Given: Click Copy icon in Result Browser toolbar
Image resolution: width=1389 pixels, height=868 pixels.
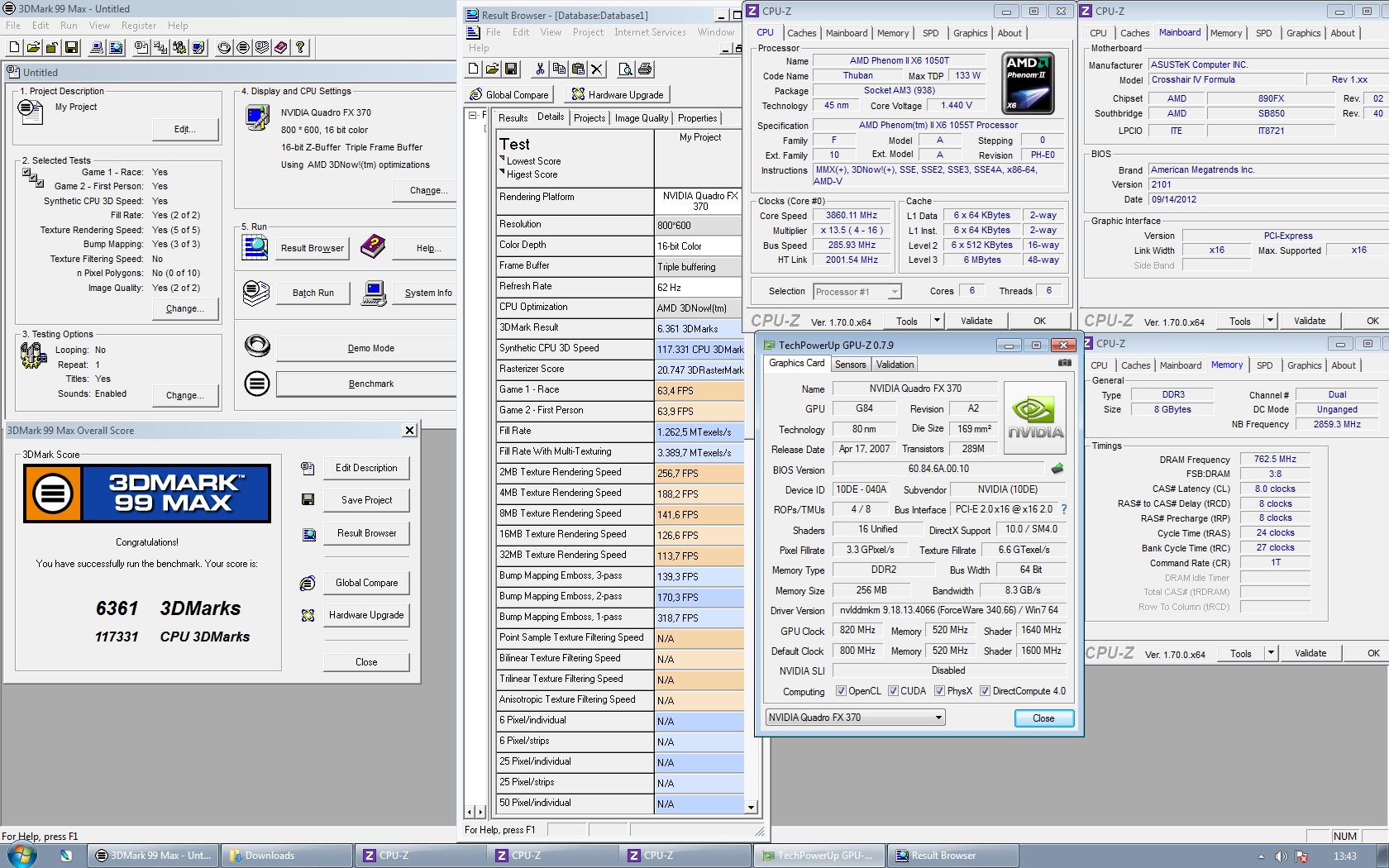Looking at the screenshot, I should 559,69.
